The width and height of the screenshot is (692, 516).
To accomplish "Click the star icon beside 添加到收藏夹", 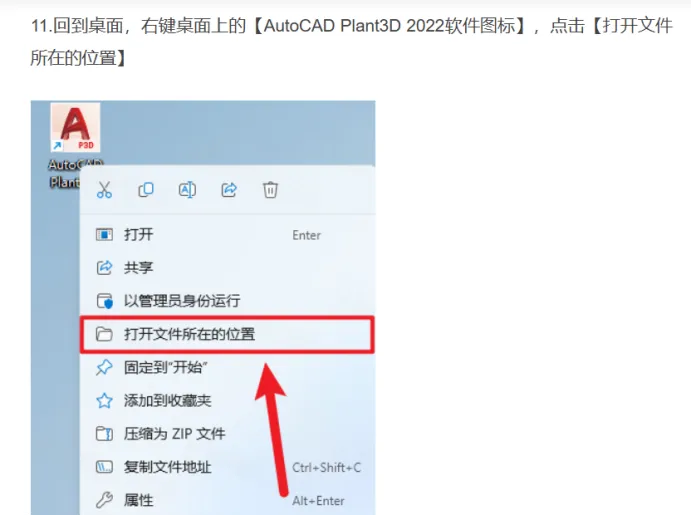I will tap(104, 400).
